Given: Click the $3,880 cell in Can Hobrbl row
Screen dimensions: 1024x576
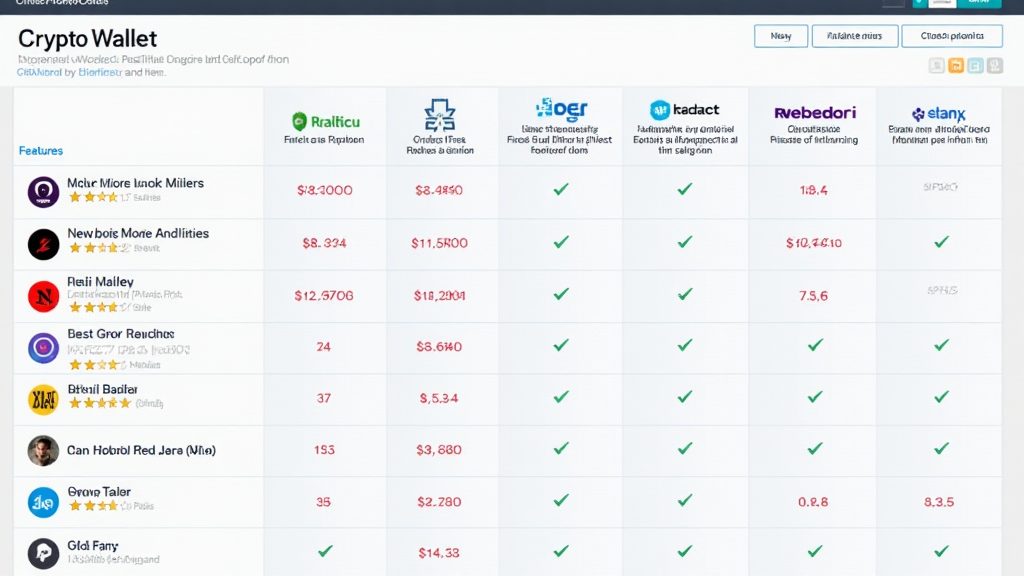Looking at the screenshot, I should coord(439,450).
